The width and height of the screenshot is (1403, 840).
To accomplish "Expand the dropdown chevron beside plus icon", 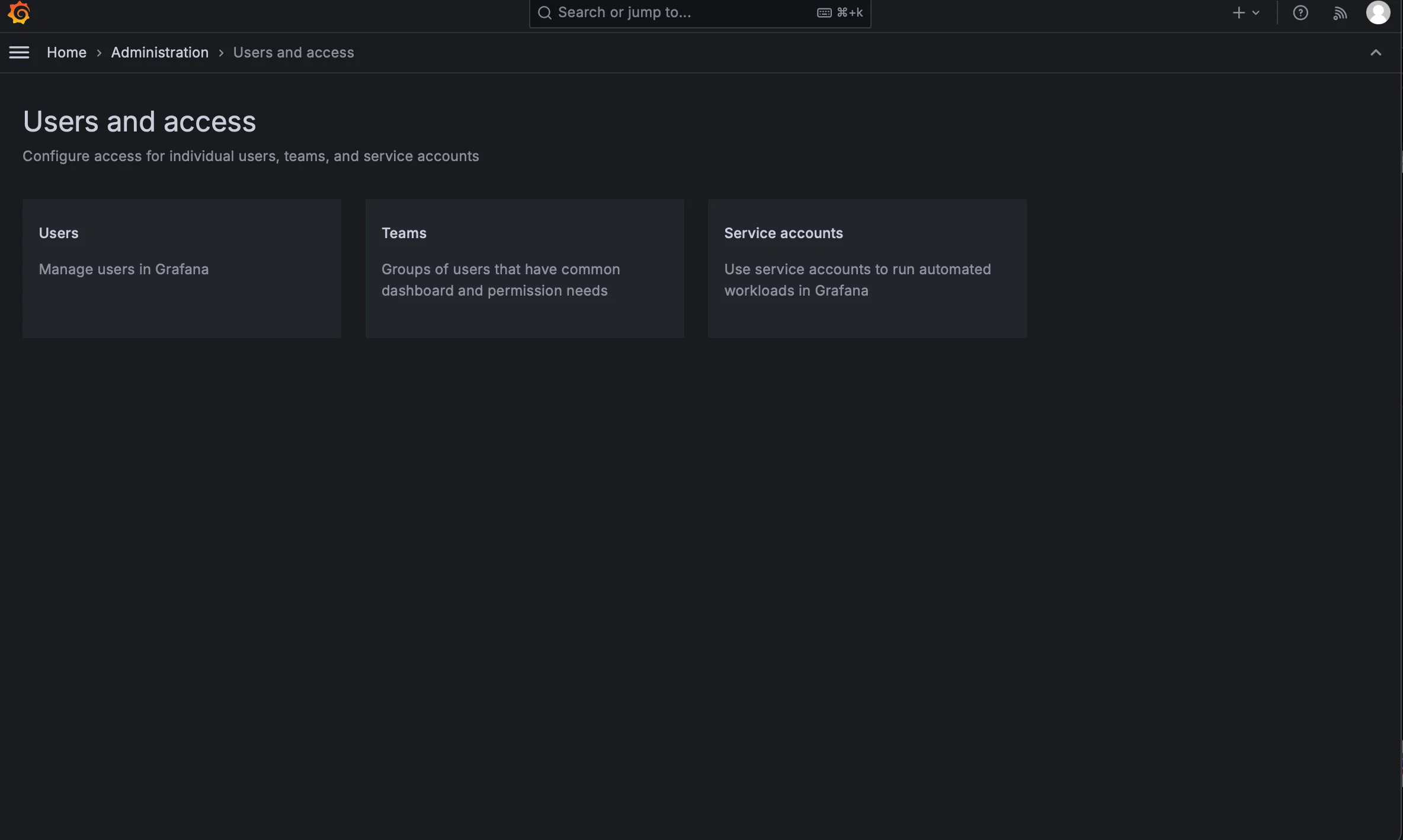I will coord(1255,12).
